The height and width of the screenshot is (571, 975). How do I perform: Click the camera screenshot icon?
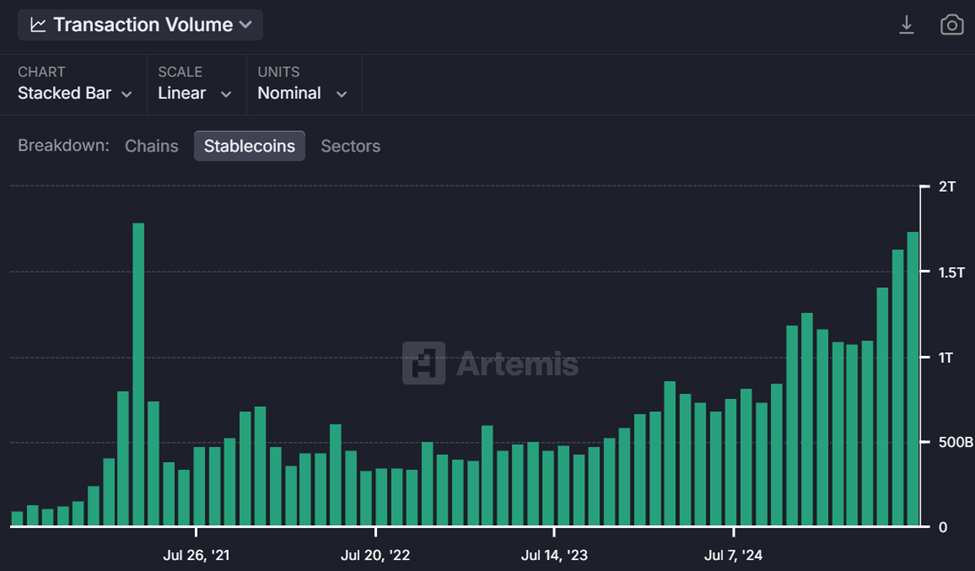tap(951, 25)
